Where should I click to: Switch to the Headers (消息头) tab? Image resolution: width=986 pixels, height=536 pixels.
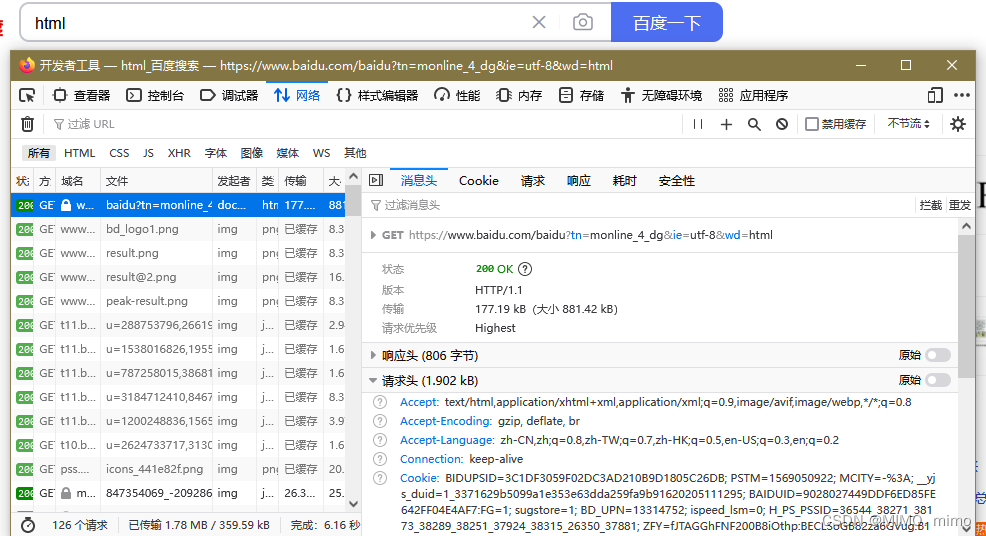pyautogui.click(x=419, y=181)
